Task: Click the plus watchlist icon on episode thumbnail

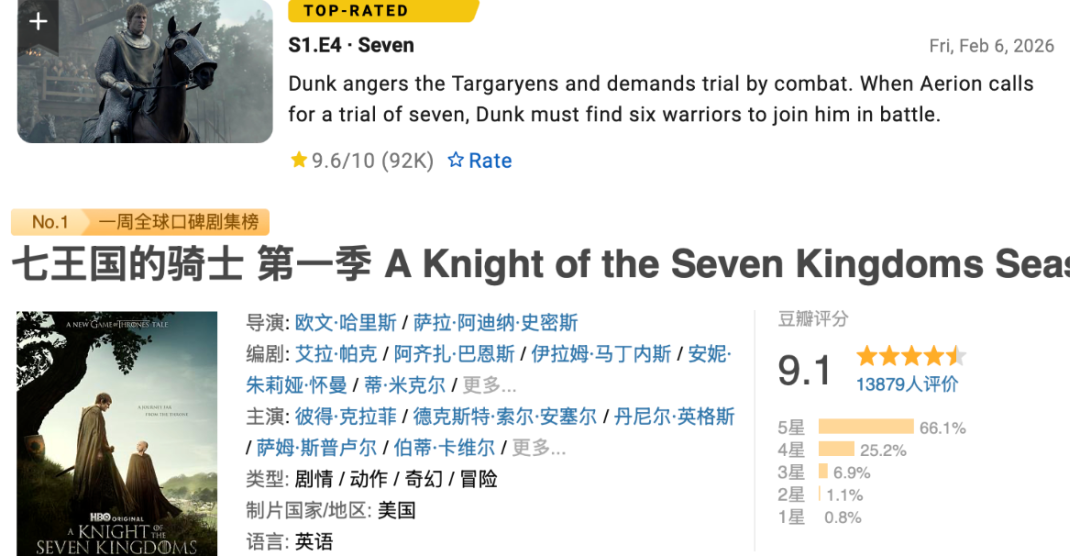Action: [x=38, y=21]
